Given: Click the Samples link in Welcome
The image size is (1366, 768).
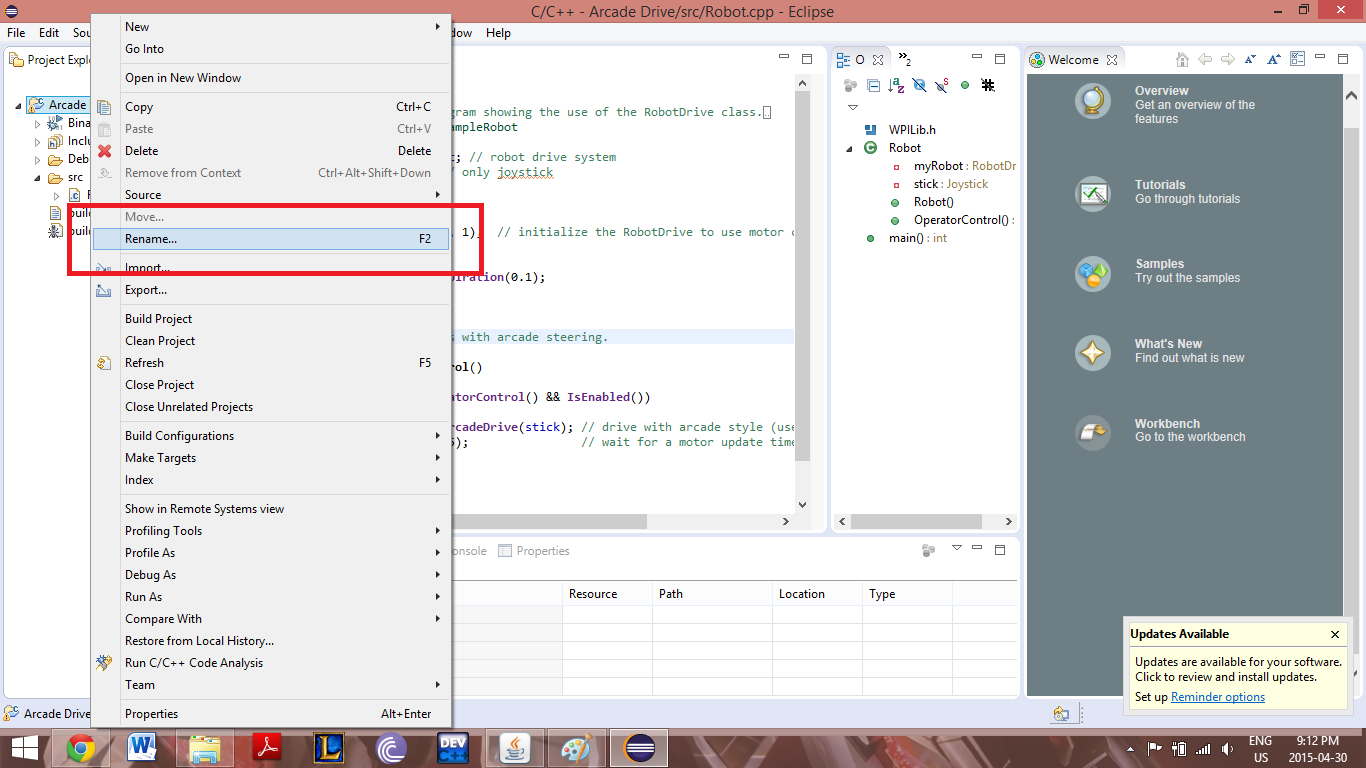Looking at the screenshot, I should [x=1159, y=264].
